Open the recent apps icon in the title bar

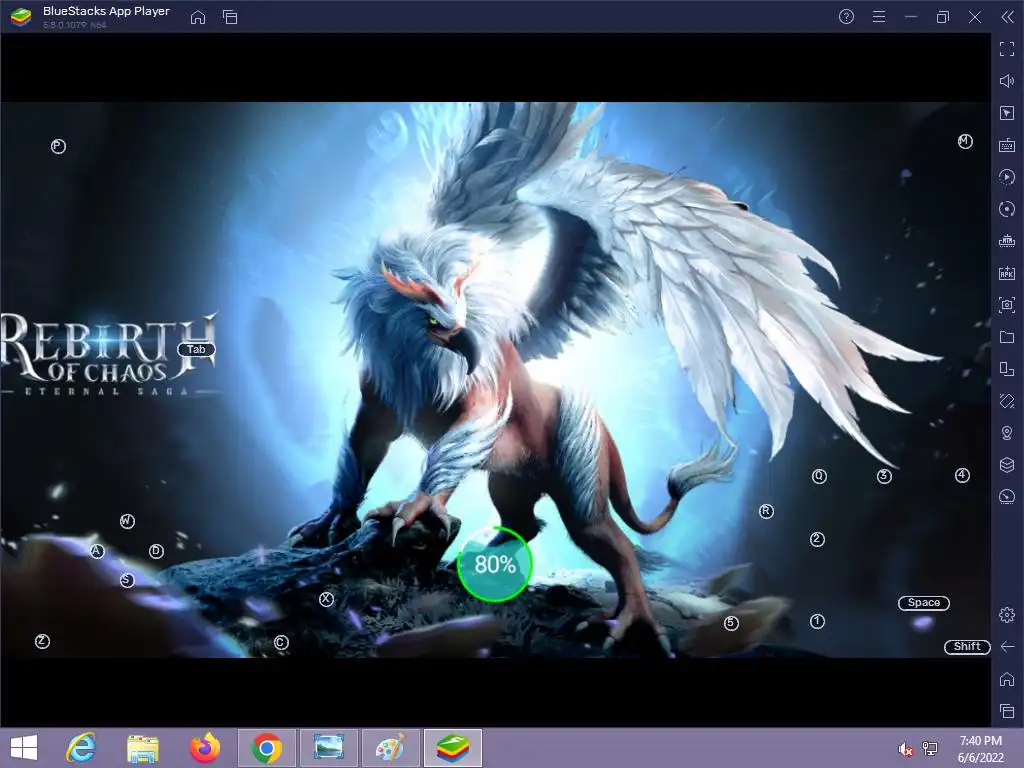(230, 17)
